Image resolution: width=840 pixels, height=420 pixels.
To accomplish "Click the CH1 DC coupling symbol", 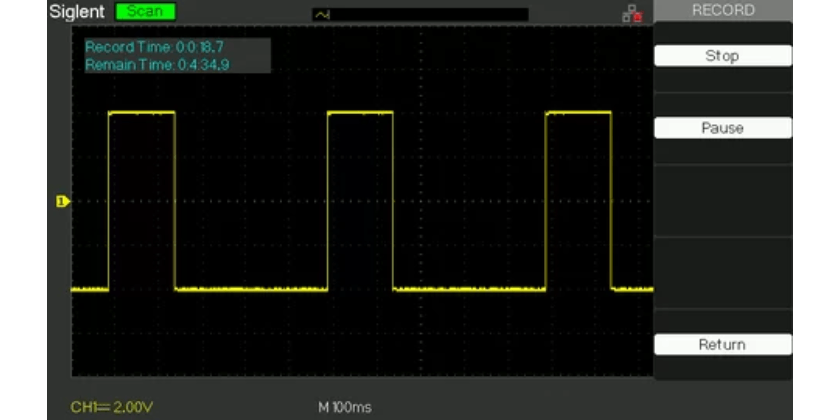I will [106, 407].
